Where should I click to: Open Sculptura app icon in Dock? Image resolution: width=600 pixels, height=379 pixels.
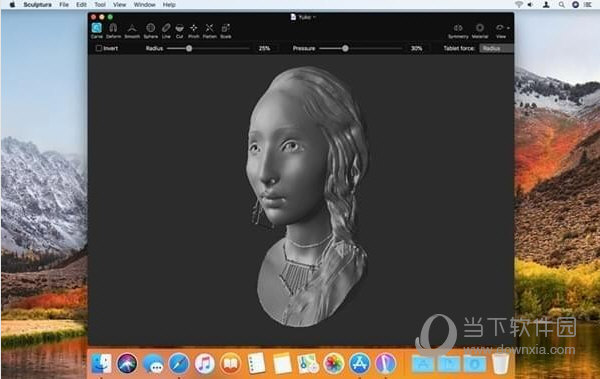385,363
